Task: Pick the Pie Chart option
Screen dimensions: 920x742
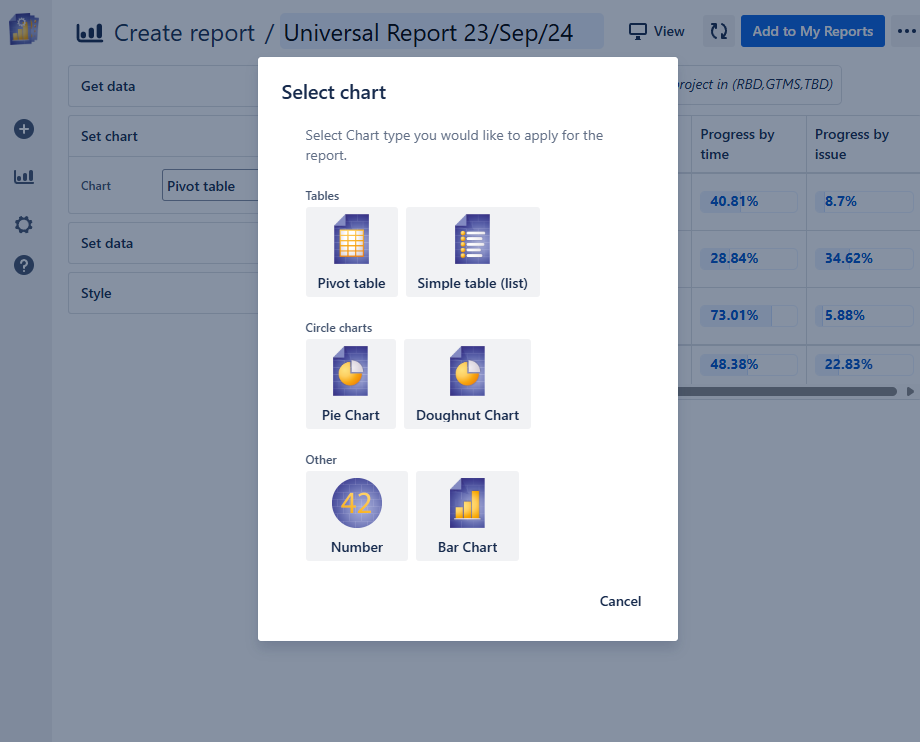Action: pos(351,384)
